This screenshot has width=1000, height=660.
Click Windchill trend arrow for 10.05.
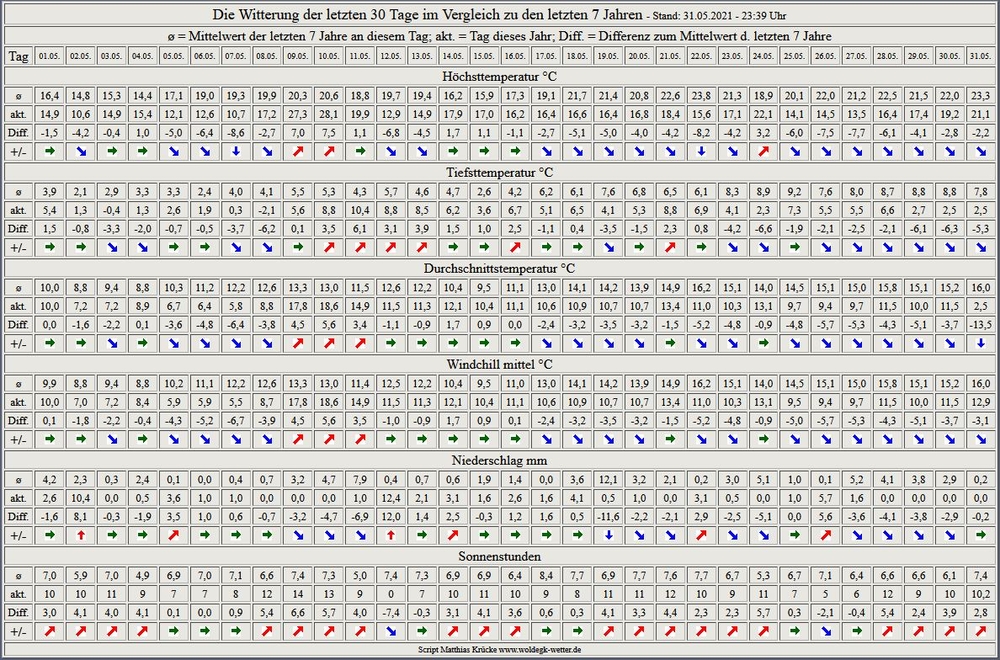coord(329,439)
